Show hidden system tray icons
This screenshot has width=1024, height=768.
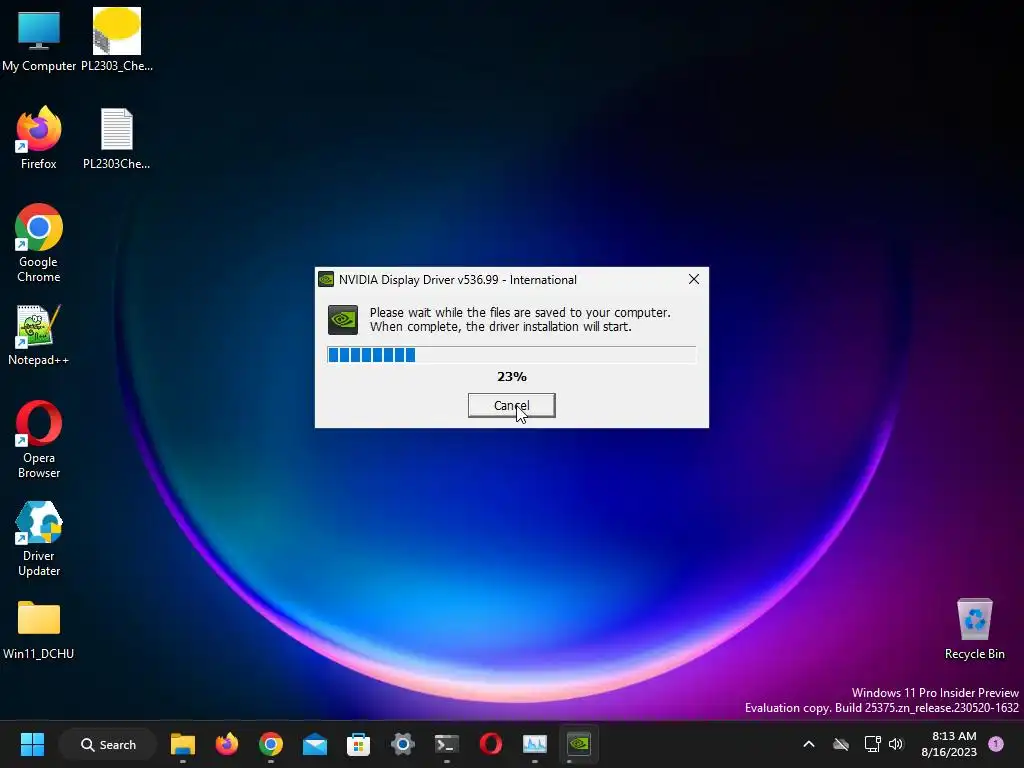coord(808,744)
